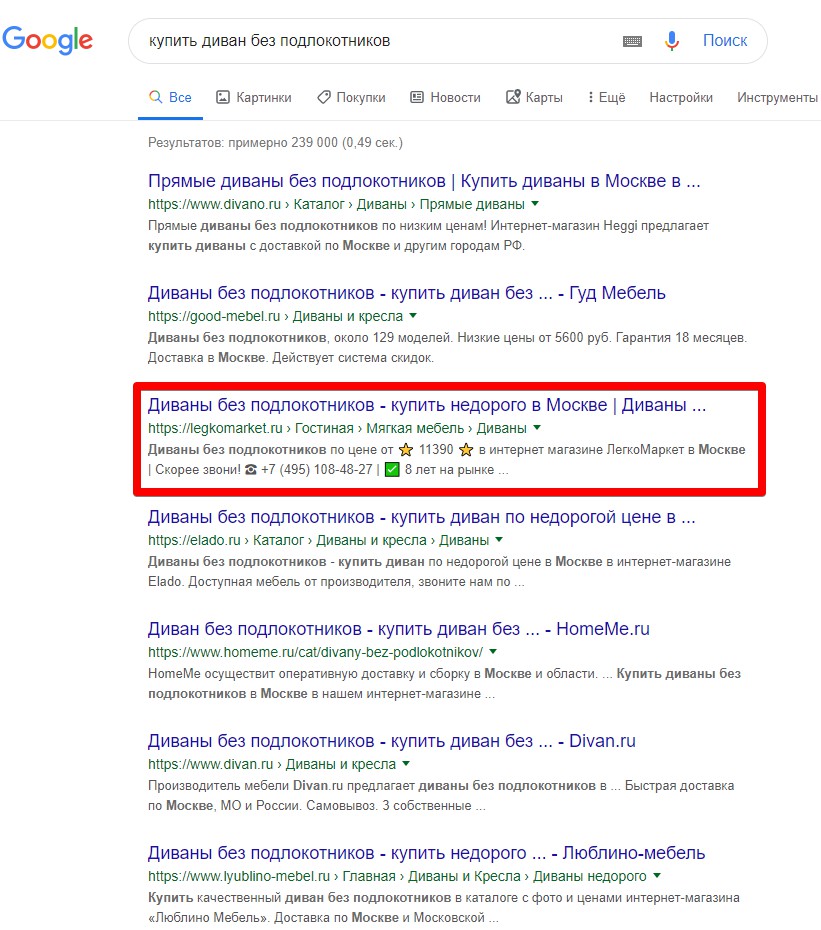Click the image icon beside Картинки

point(222,97)
